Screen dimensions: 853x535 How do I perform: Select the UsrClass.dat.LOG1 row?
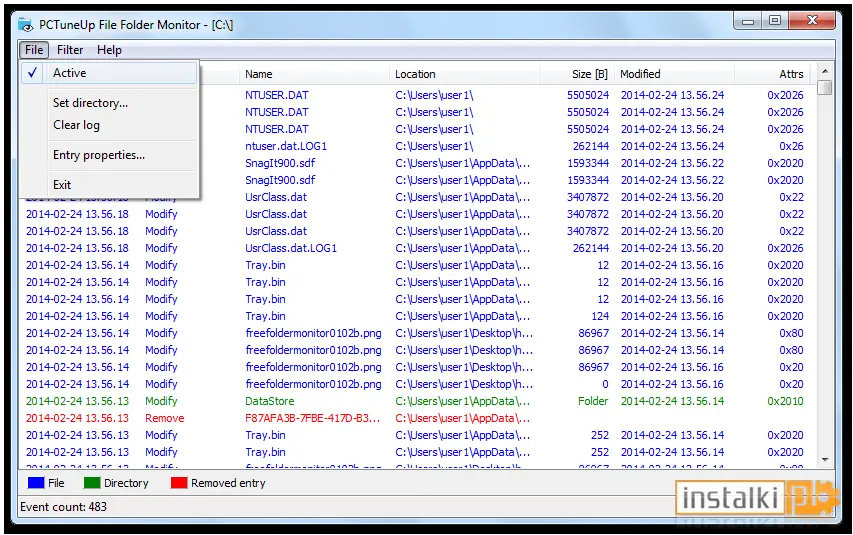coord(416,248)
